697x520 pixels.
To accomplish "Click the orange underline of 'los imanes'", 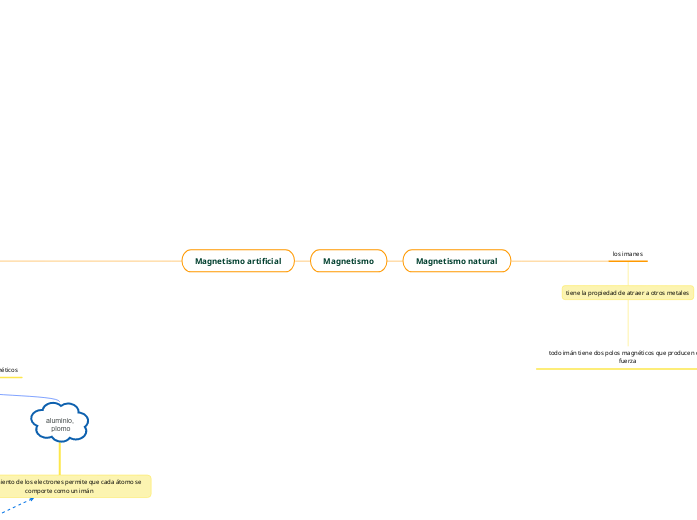I will (x=627, y=261).
